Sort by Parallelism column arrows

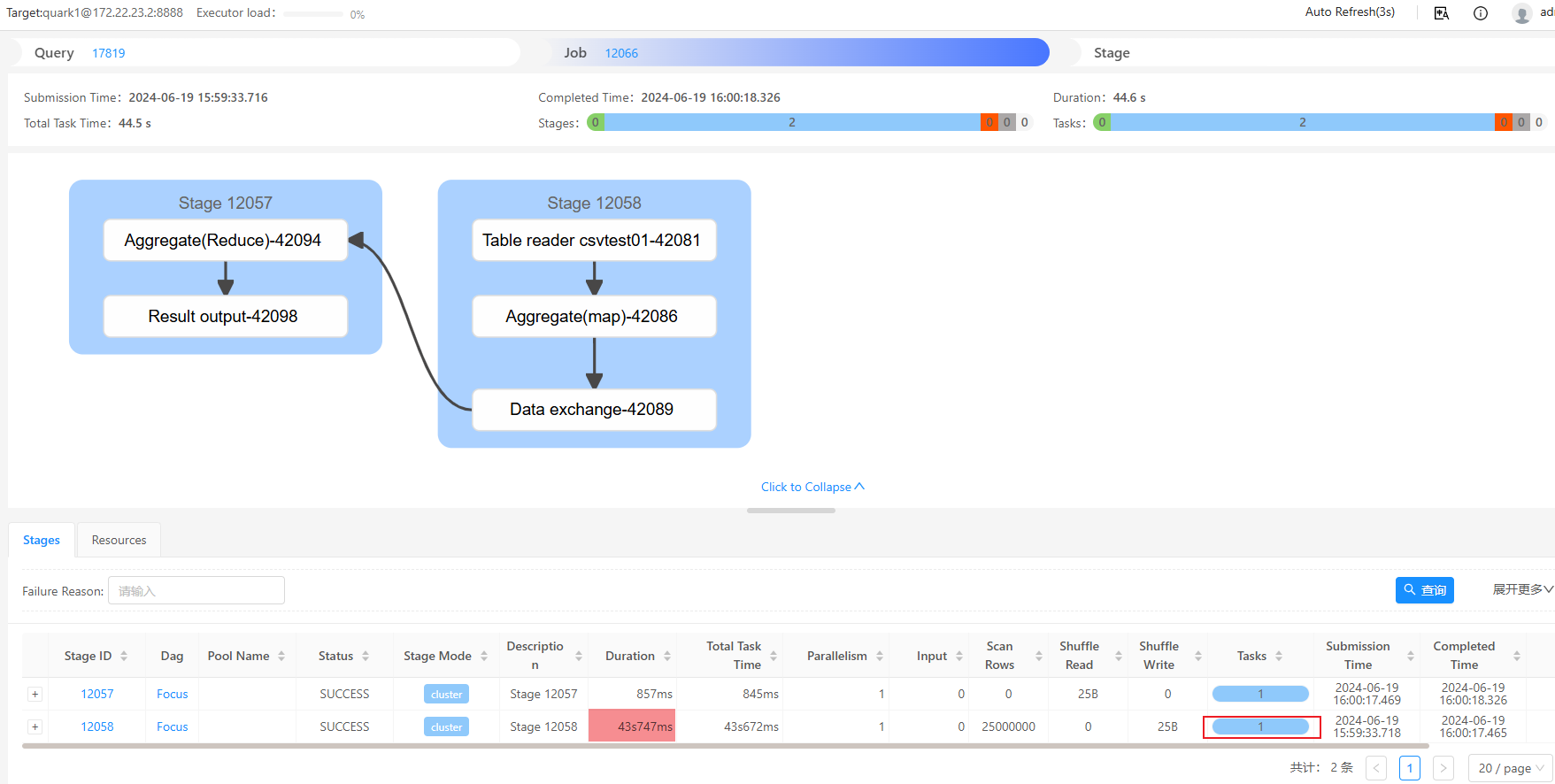(x=880, y=656)
